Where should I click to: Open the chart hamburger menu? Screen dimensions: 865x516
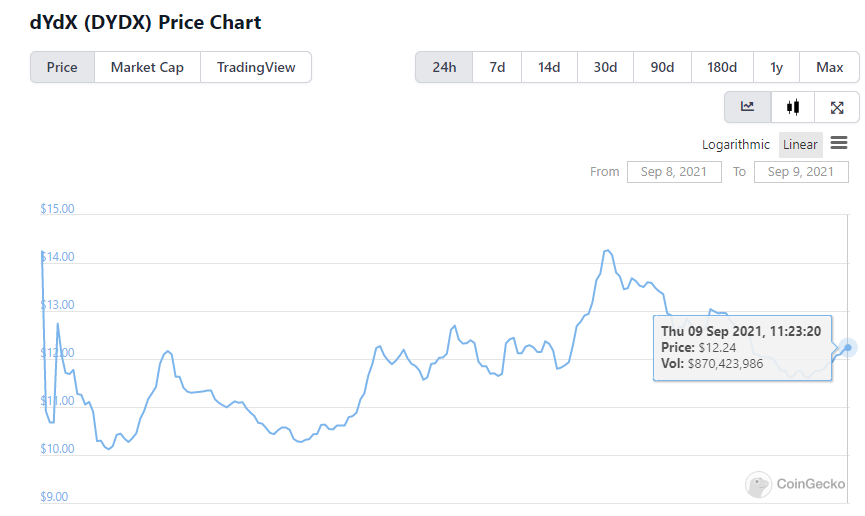(x=839, y=143)
